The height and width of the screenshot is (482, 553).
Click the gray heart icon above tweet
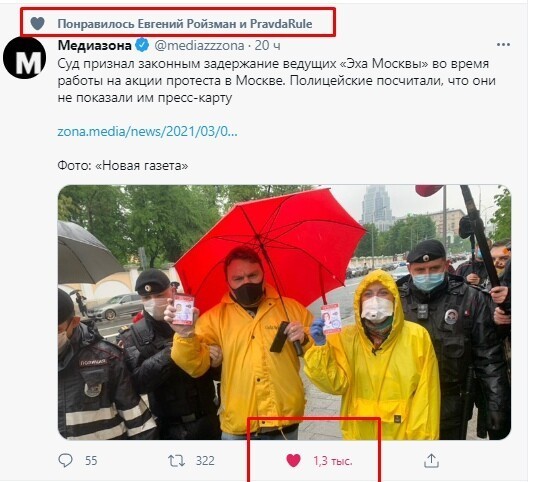pos(38,23)
